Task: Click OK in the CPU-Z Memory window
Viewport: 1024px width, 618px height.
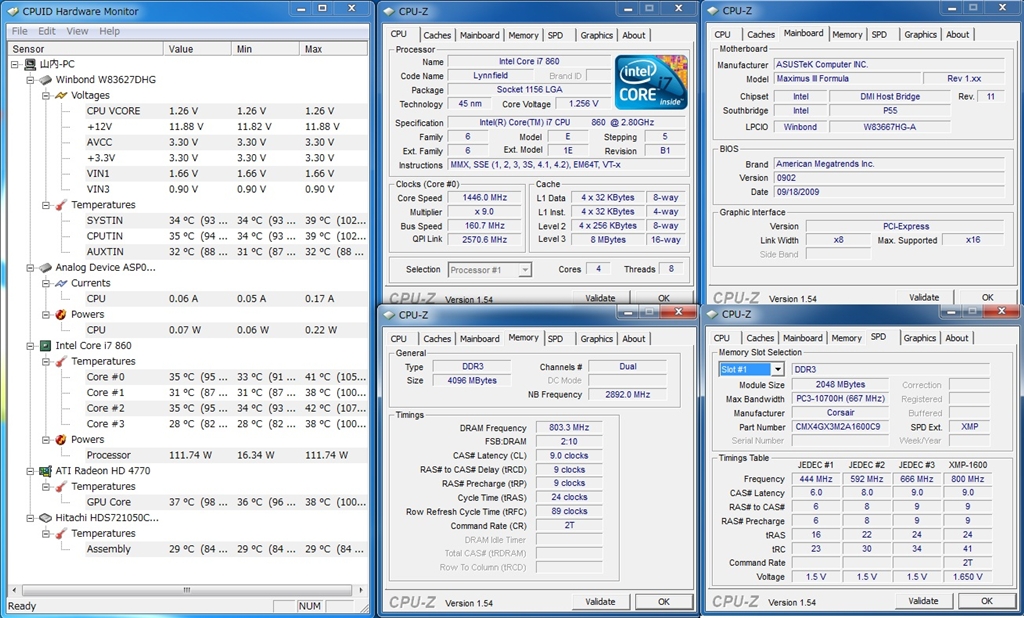Action: (x=664, y=602)
